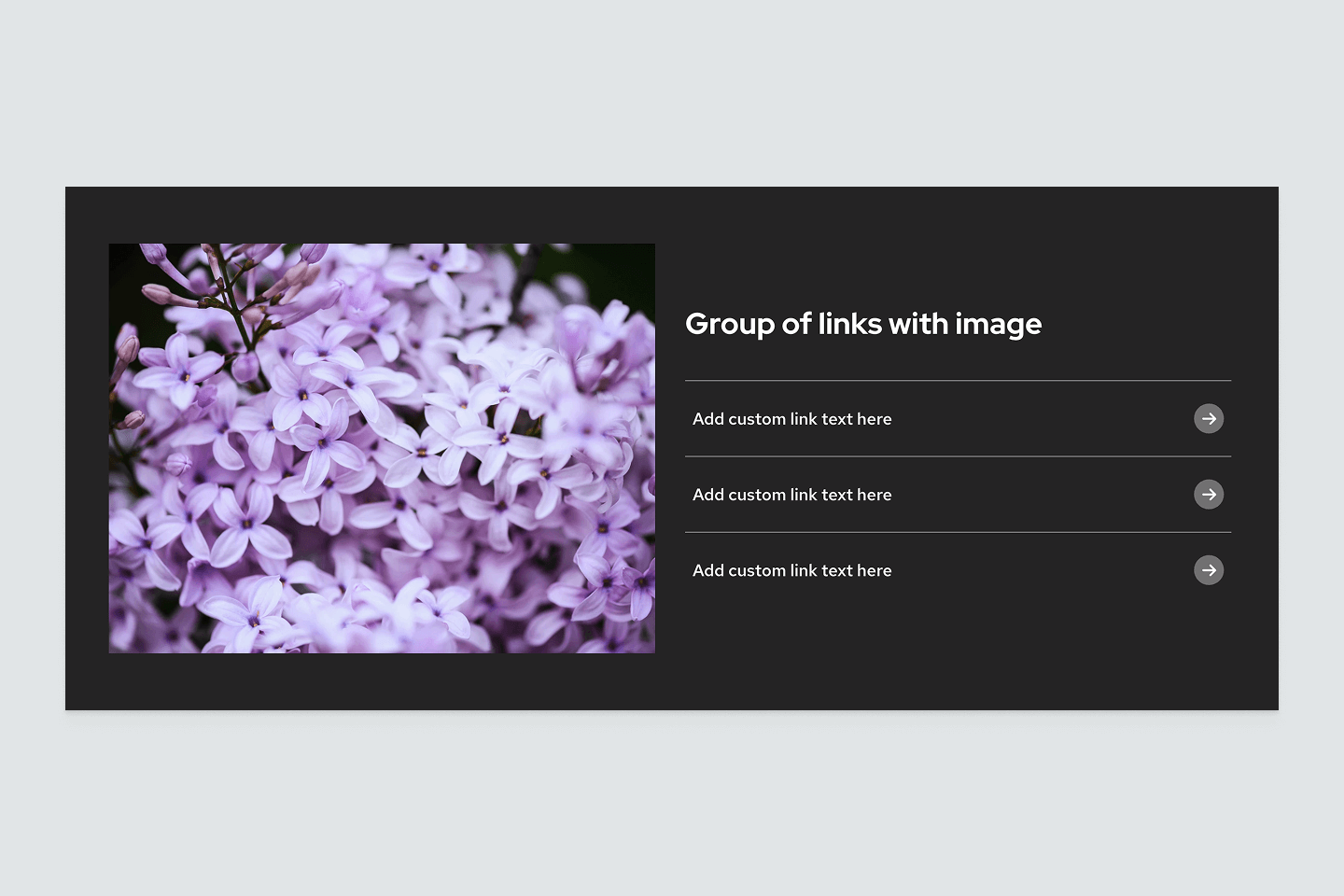Open the first 'Add custom link text here' link
Viewport: 1344px width, 896px height.
pos(791,419)
